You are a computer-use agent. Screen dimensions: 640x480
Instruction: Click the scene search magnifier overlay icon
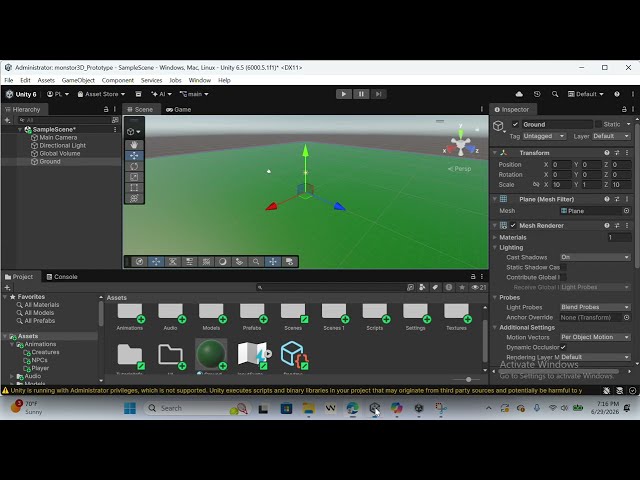coord(256,262)
